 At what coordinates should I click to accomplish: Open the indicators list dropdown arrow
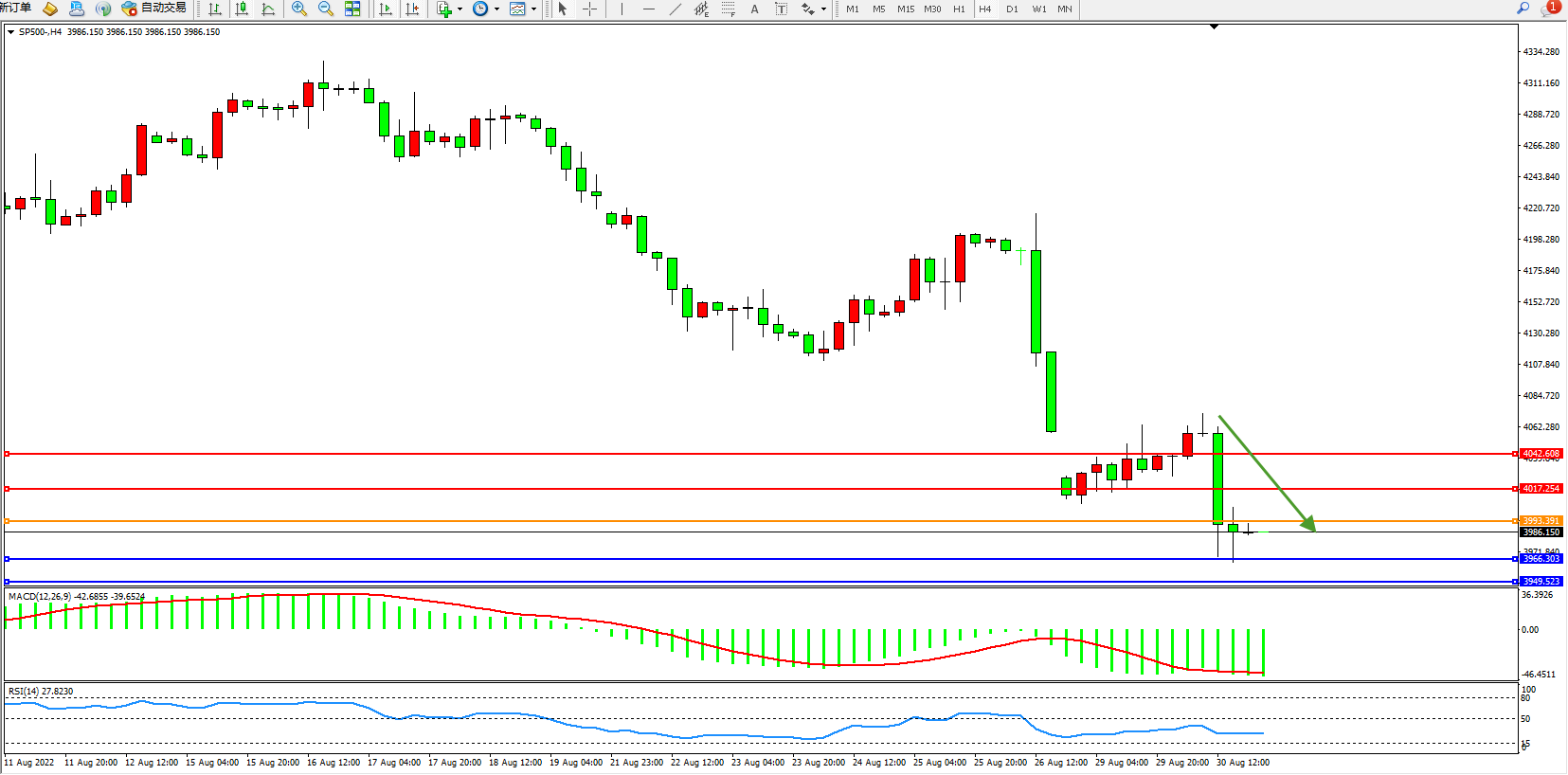click(x=460, y=9)
